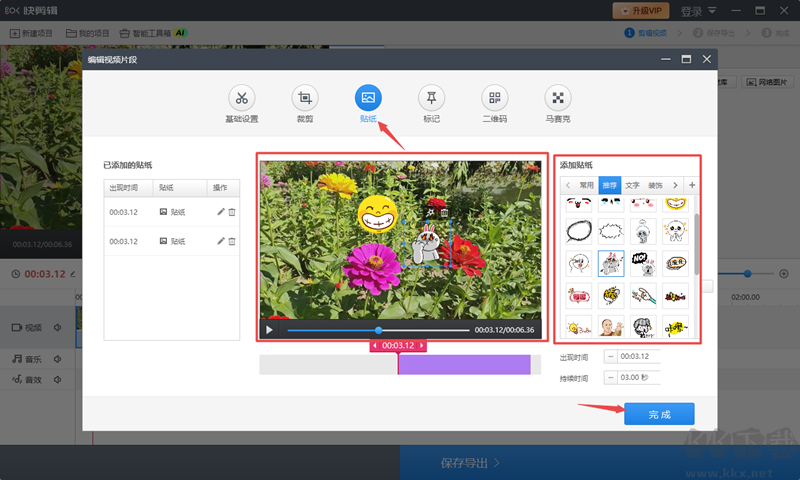Mute the 音效 track with the speaker icon
Screen dimensions: 800x480
pyautogui.click(x=58, y=380)
